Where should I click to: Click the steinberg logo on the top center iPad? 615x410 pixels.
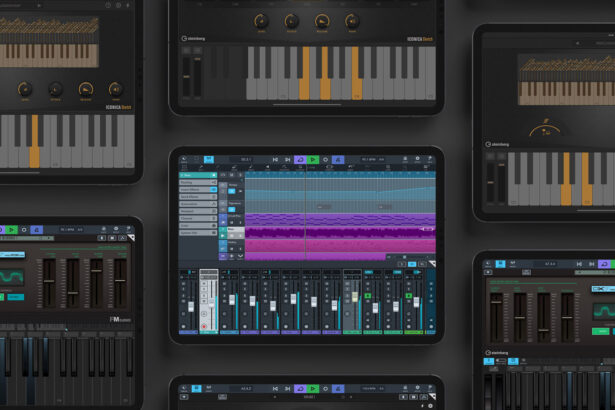click(x=193, y=38)
